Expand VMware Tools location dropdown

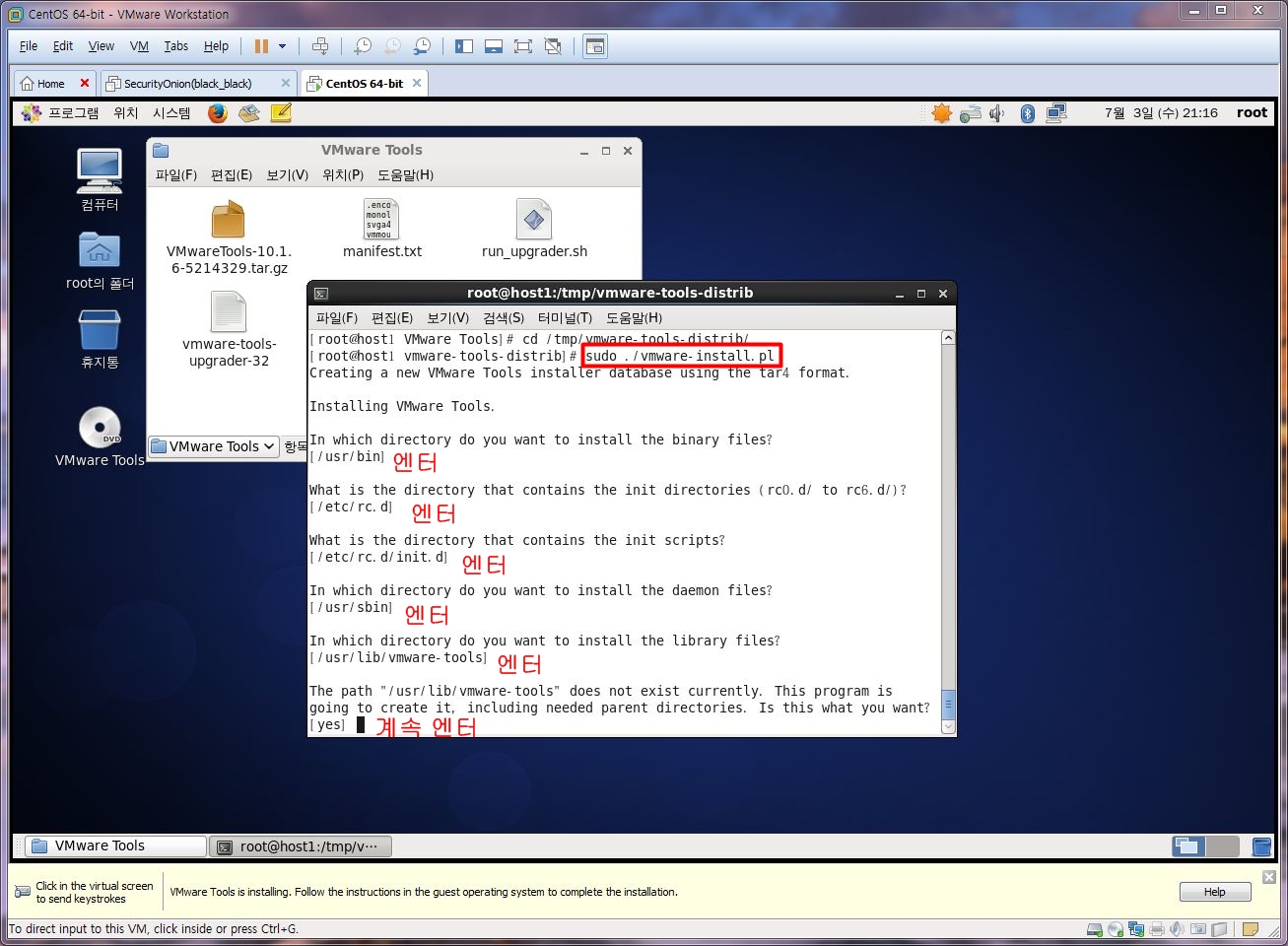coord(214,446)
